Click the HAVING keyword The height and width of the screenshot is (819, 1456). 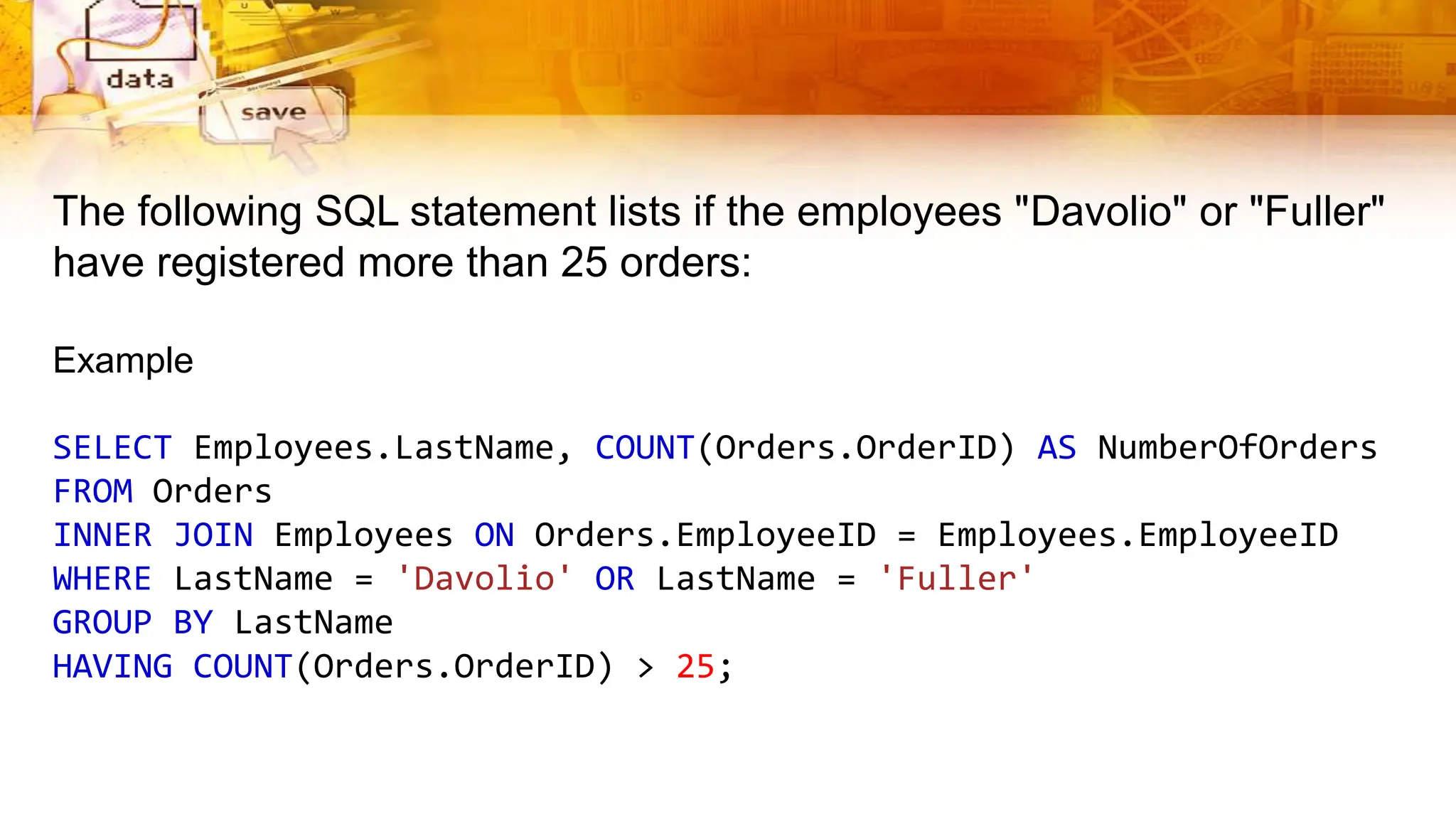pos(112,667)
